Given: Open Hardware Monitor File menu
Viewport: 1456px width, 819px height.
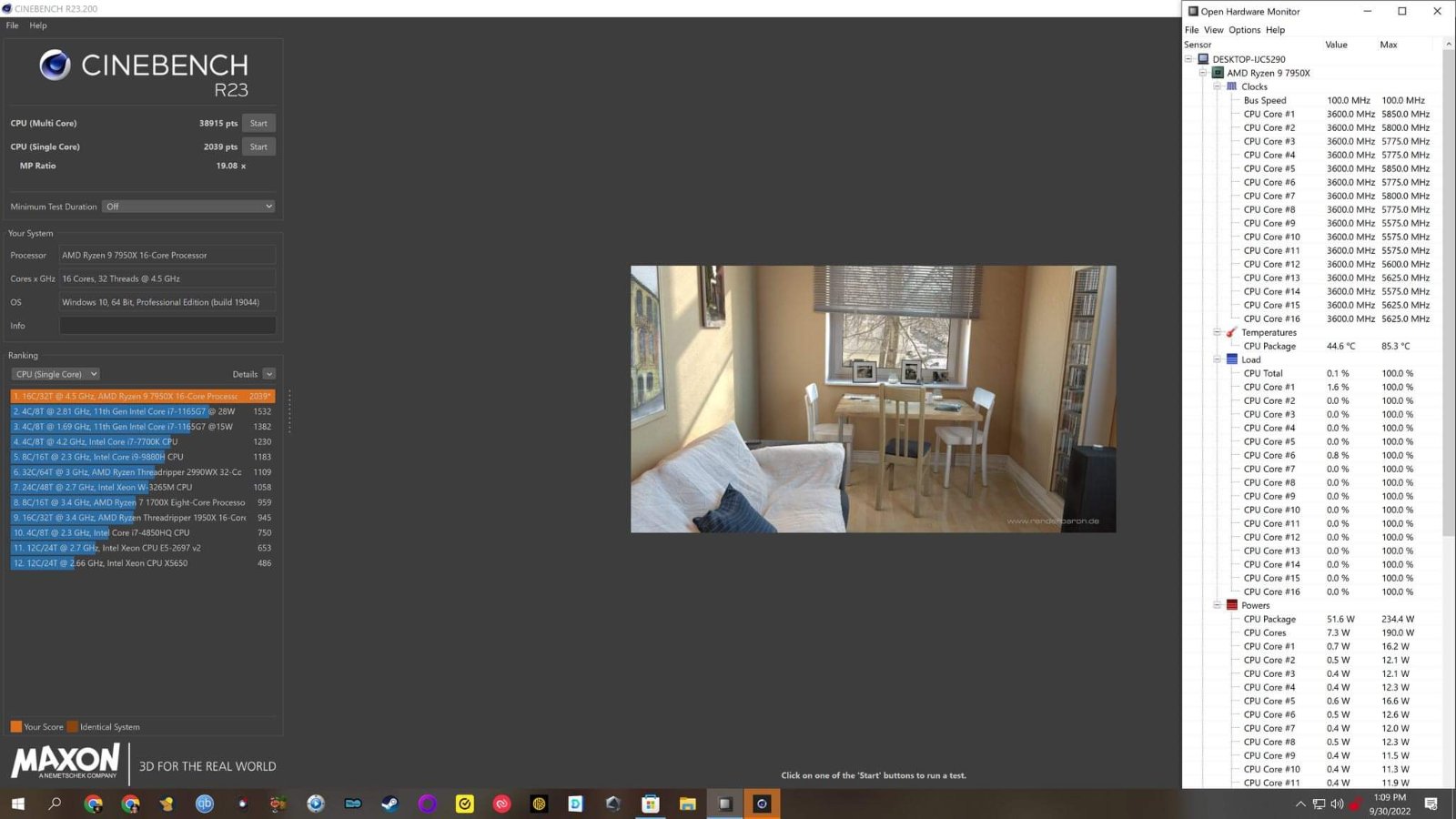Looking at the screenshot, I should click(1192, 30).
